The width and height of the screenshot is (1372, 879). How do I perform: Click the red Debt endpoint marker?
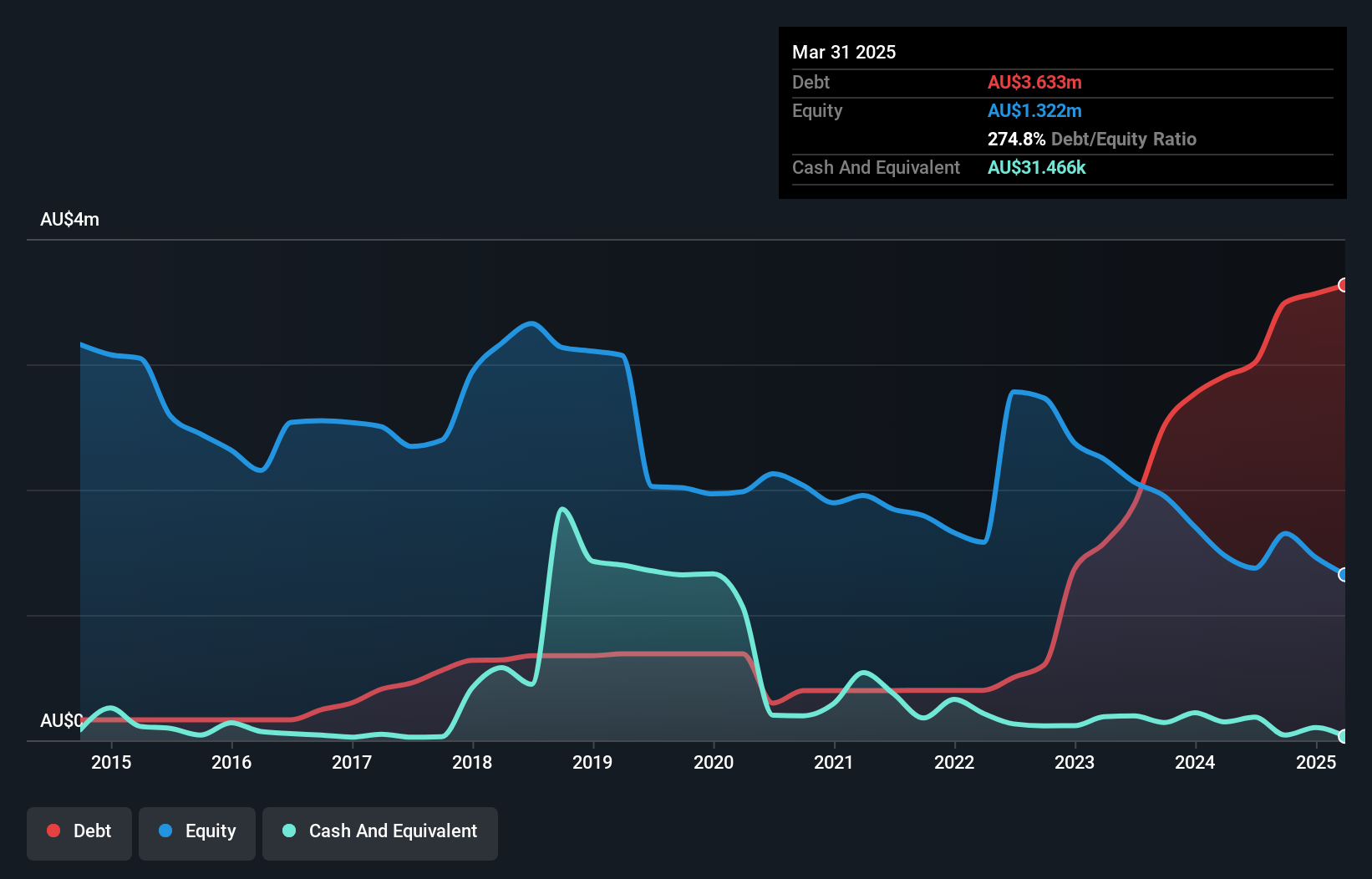(x=1344, y=285)
